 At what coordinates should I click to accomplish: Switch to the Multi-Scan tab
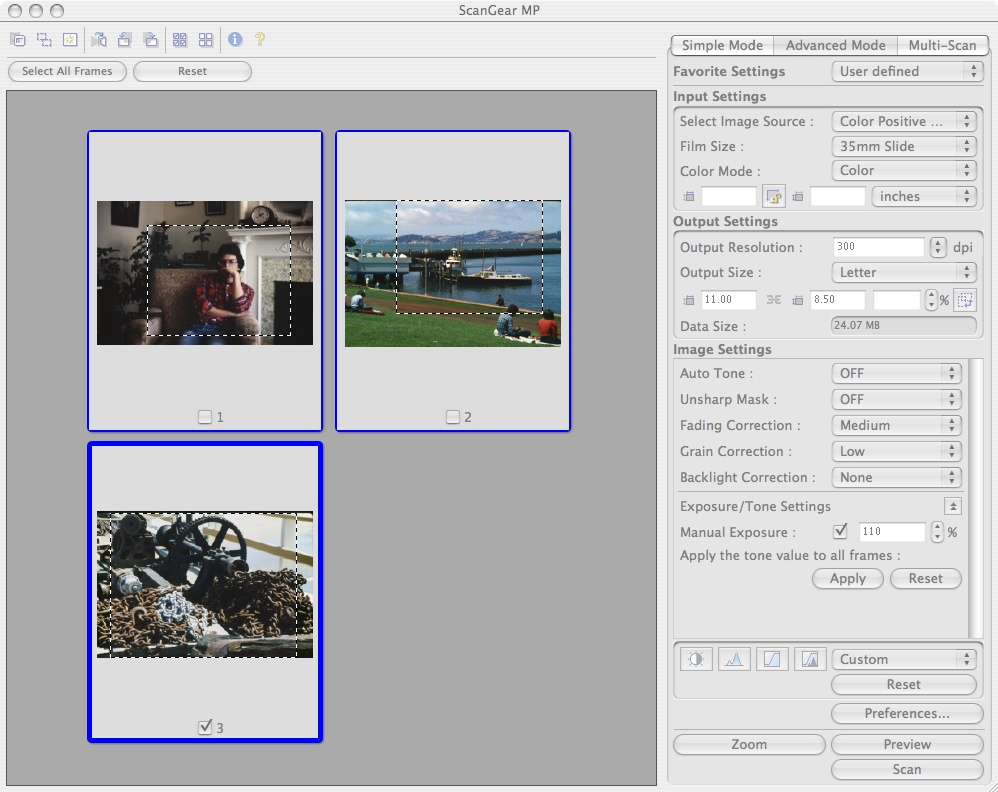pyautogui.click(x=942, y=45)
